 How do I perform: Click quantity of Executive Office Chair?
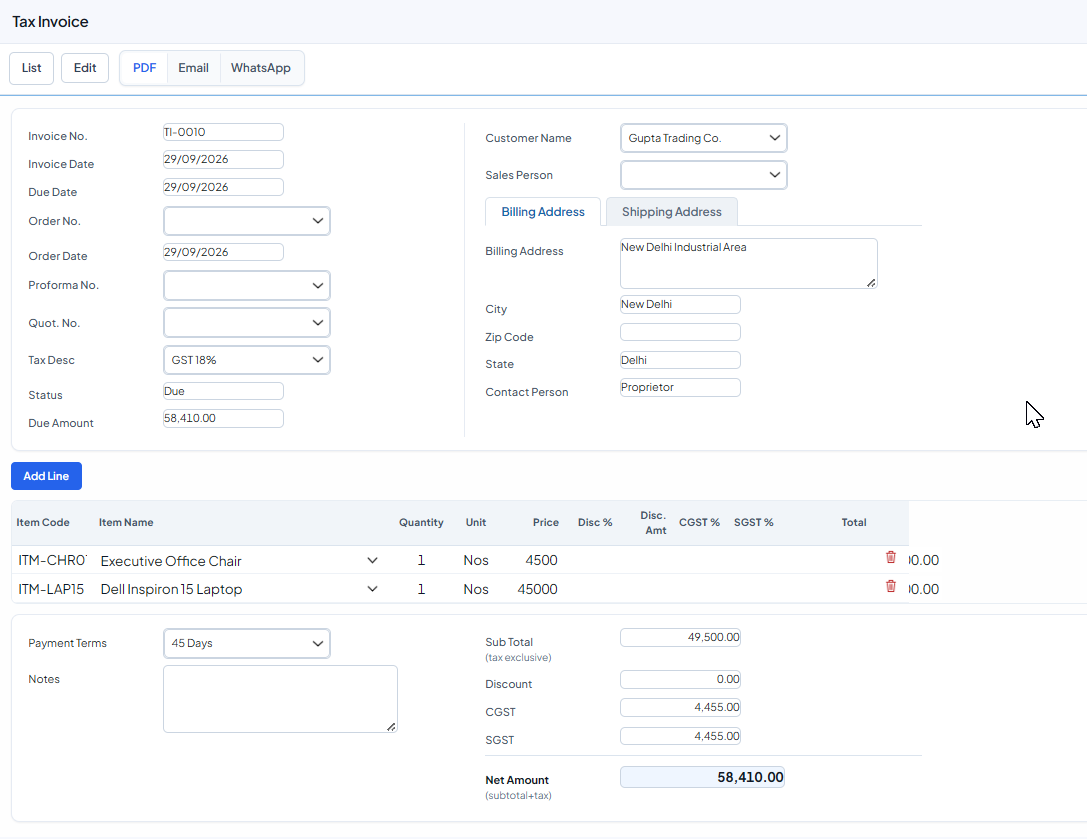pyautogui.click(x=421, y=560)
